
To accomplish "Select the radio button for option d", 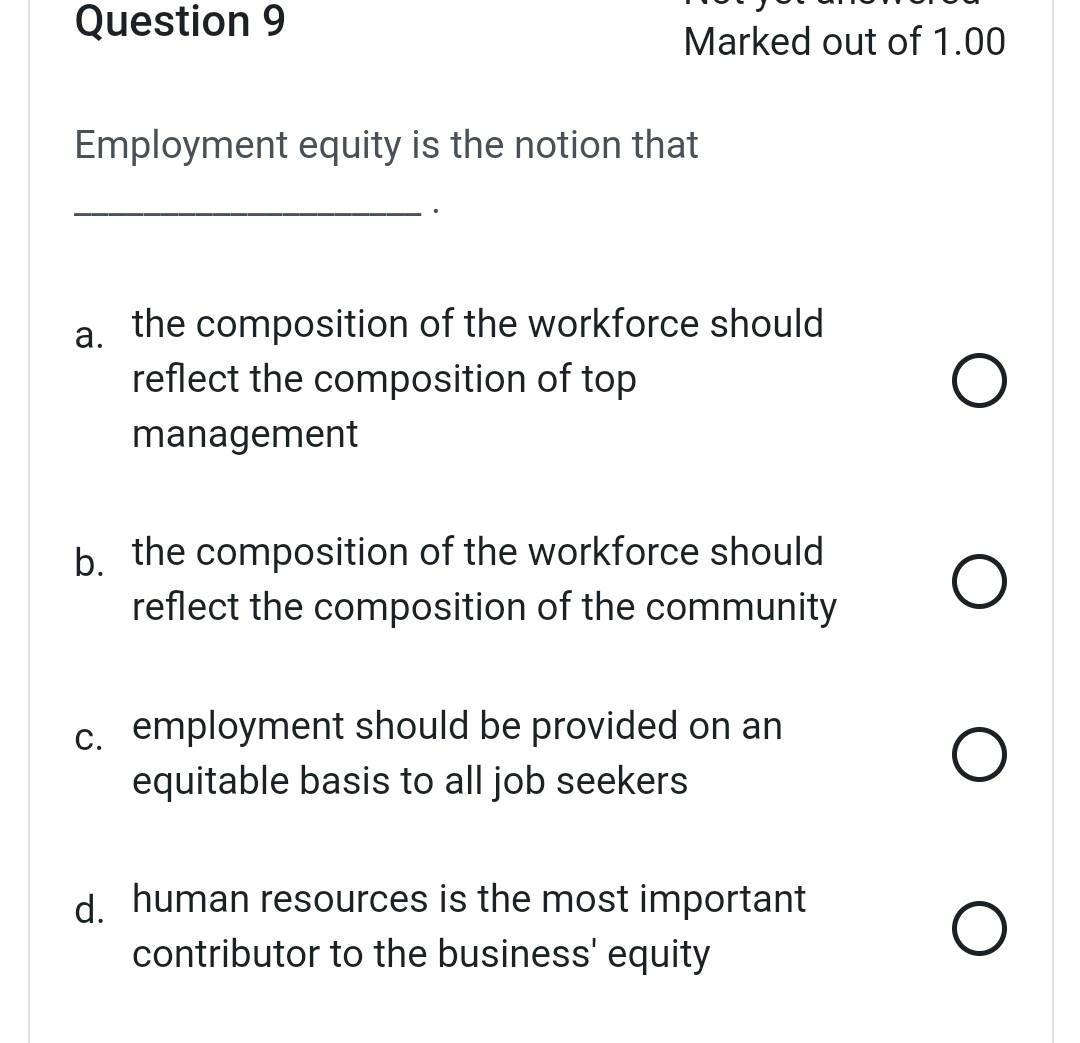I will click(x=979, y=928).
